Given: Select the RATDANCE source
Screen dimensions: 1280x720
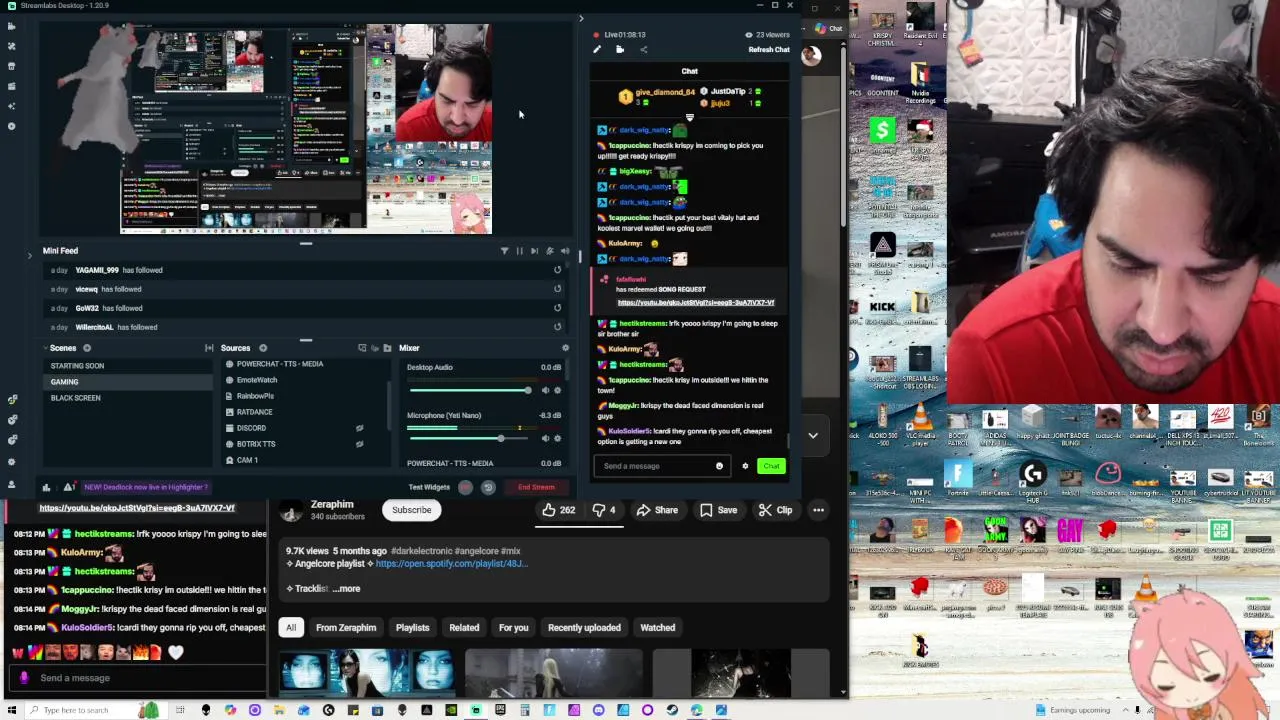Looking at the screenshot, I should point(254,412).
